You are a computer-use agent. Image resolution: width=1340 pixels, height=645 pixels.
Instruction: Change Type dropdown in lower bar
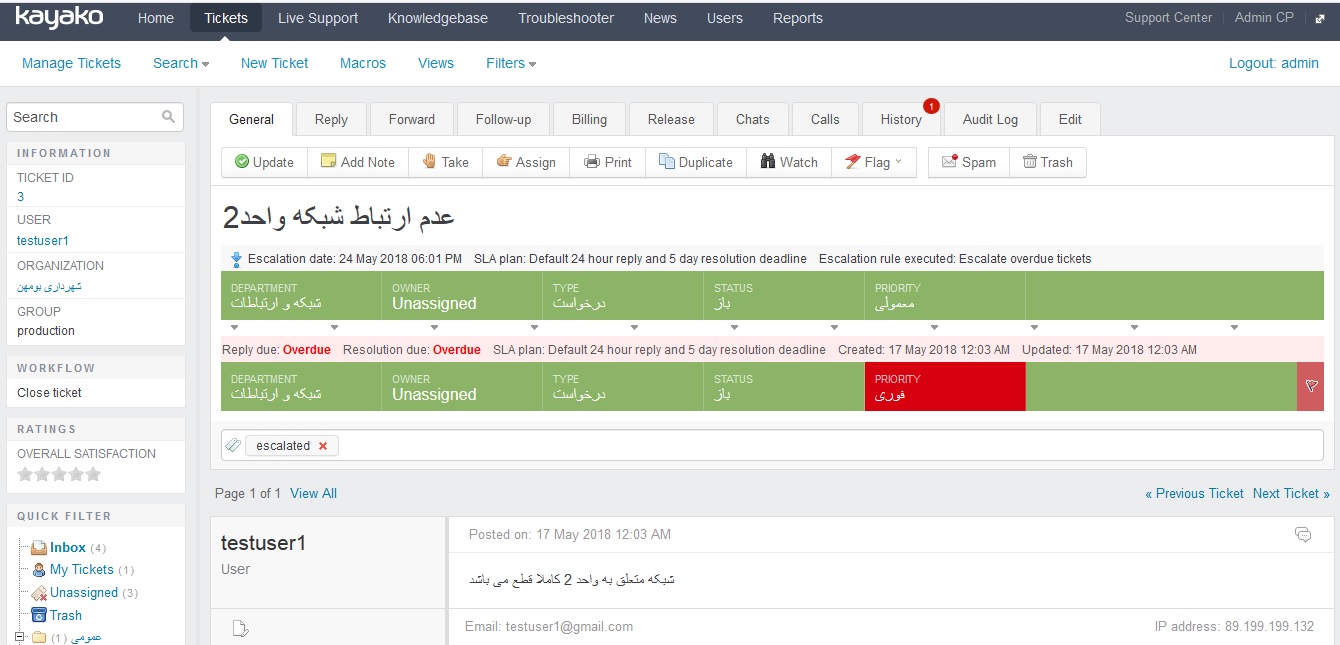(x=623, y=386)
